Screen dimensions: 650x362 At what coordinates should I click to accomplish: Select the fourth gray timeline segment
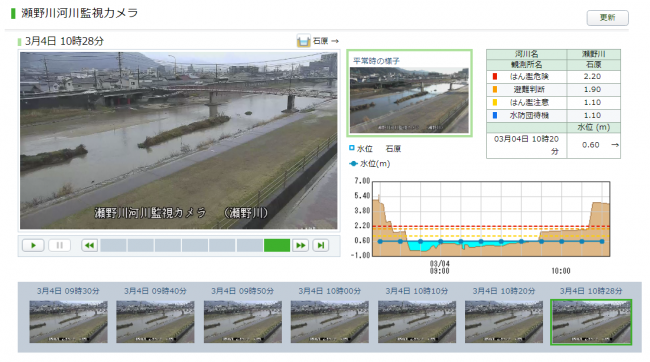point(195,245)
